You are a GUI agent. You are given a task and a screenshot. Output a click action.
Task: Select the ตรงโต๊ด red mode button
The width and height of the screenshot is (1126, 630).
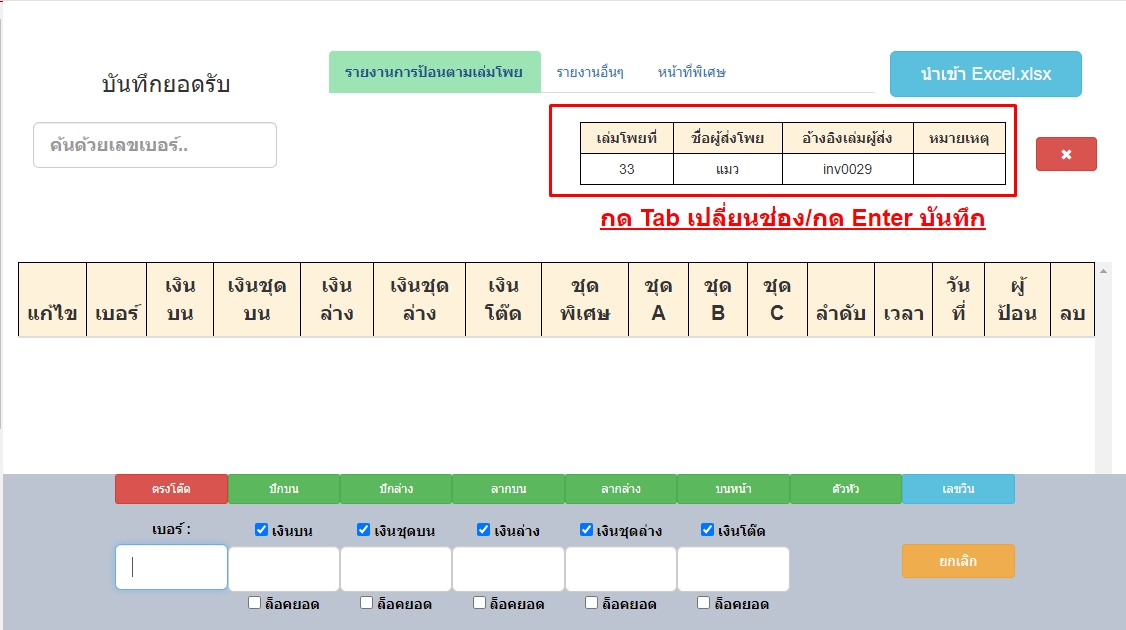[x=171, y=489]
